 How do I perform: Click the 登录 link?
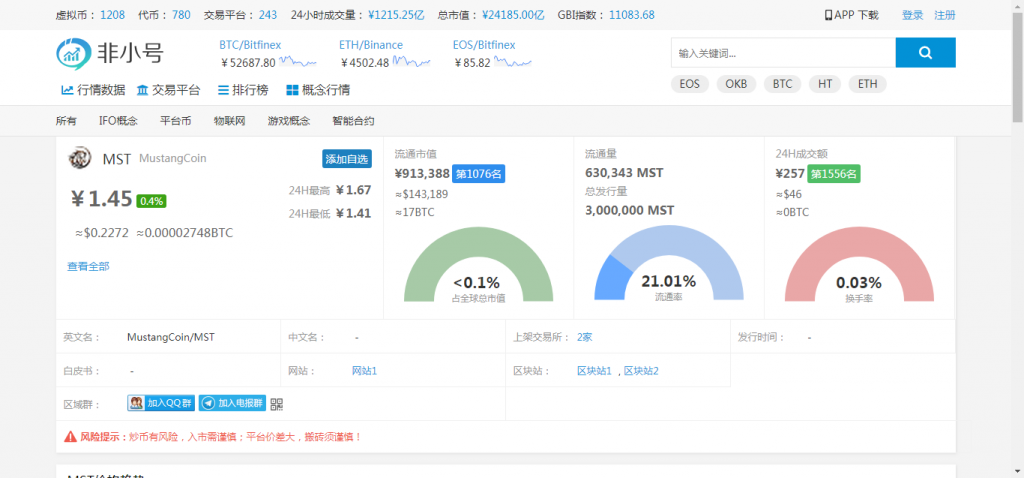(912, 15)
